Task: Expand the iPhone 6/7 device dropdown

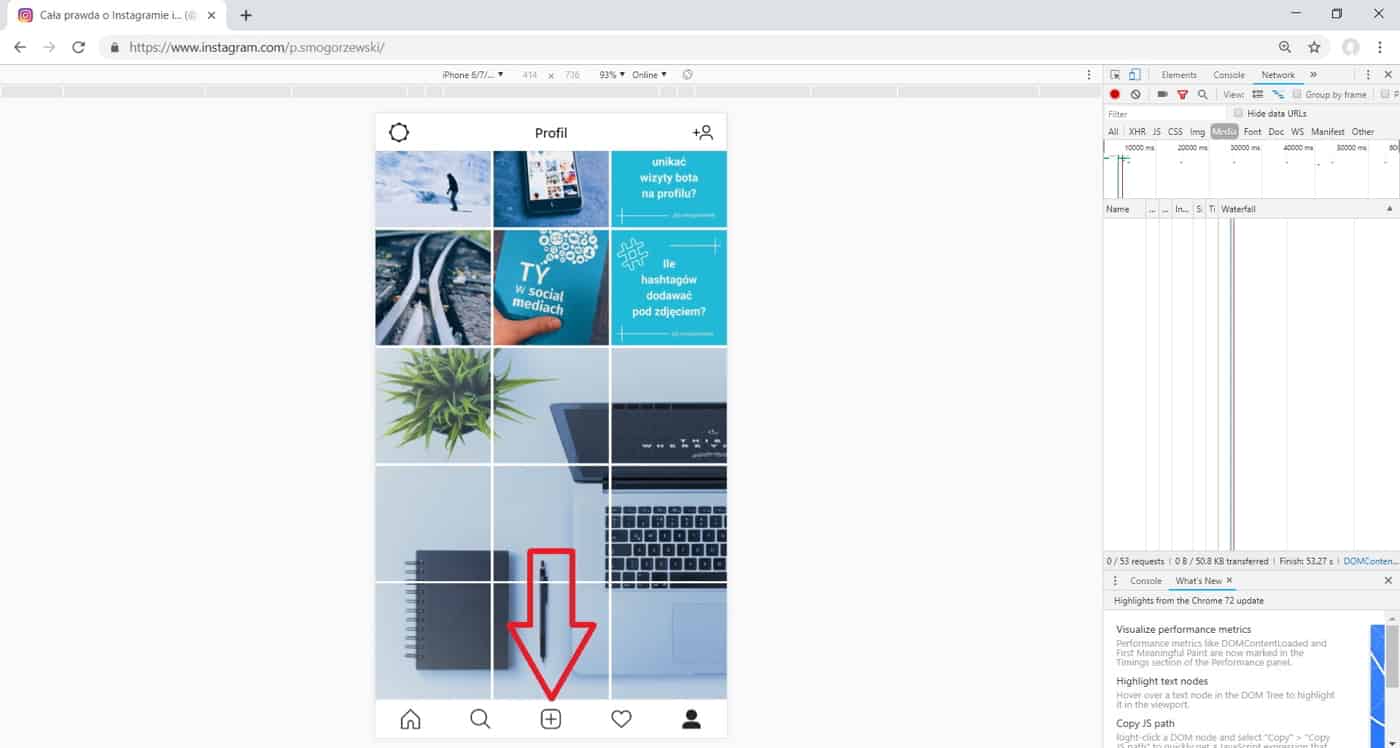Action: (473, 75)
